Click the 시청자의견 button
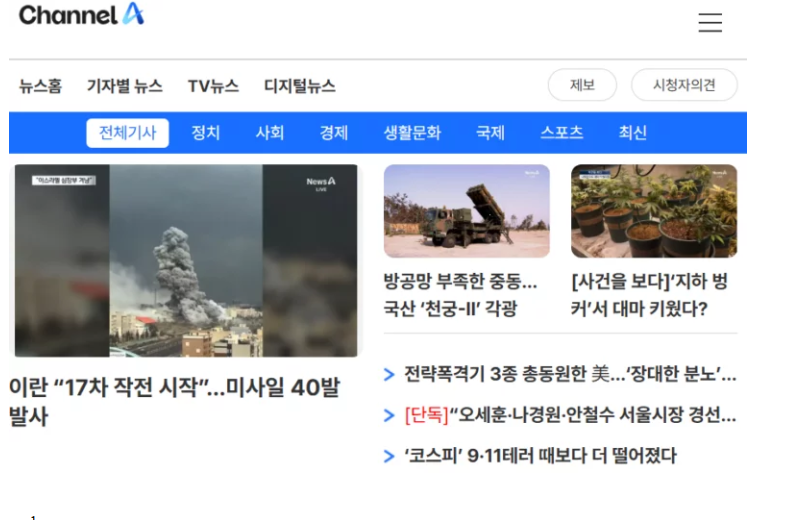The width and height of the screenshot is (795, 520). 684,85
